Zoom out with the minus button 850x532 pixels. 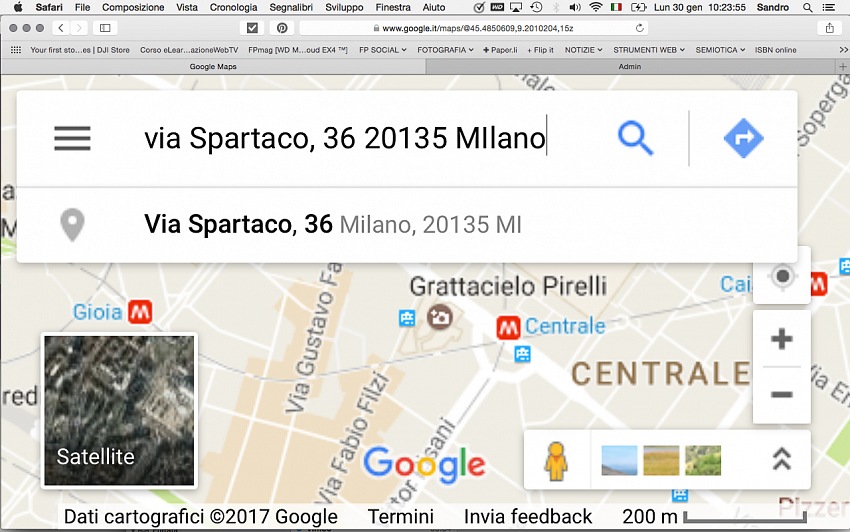(782, 394)
